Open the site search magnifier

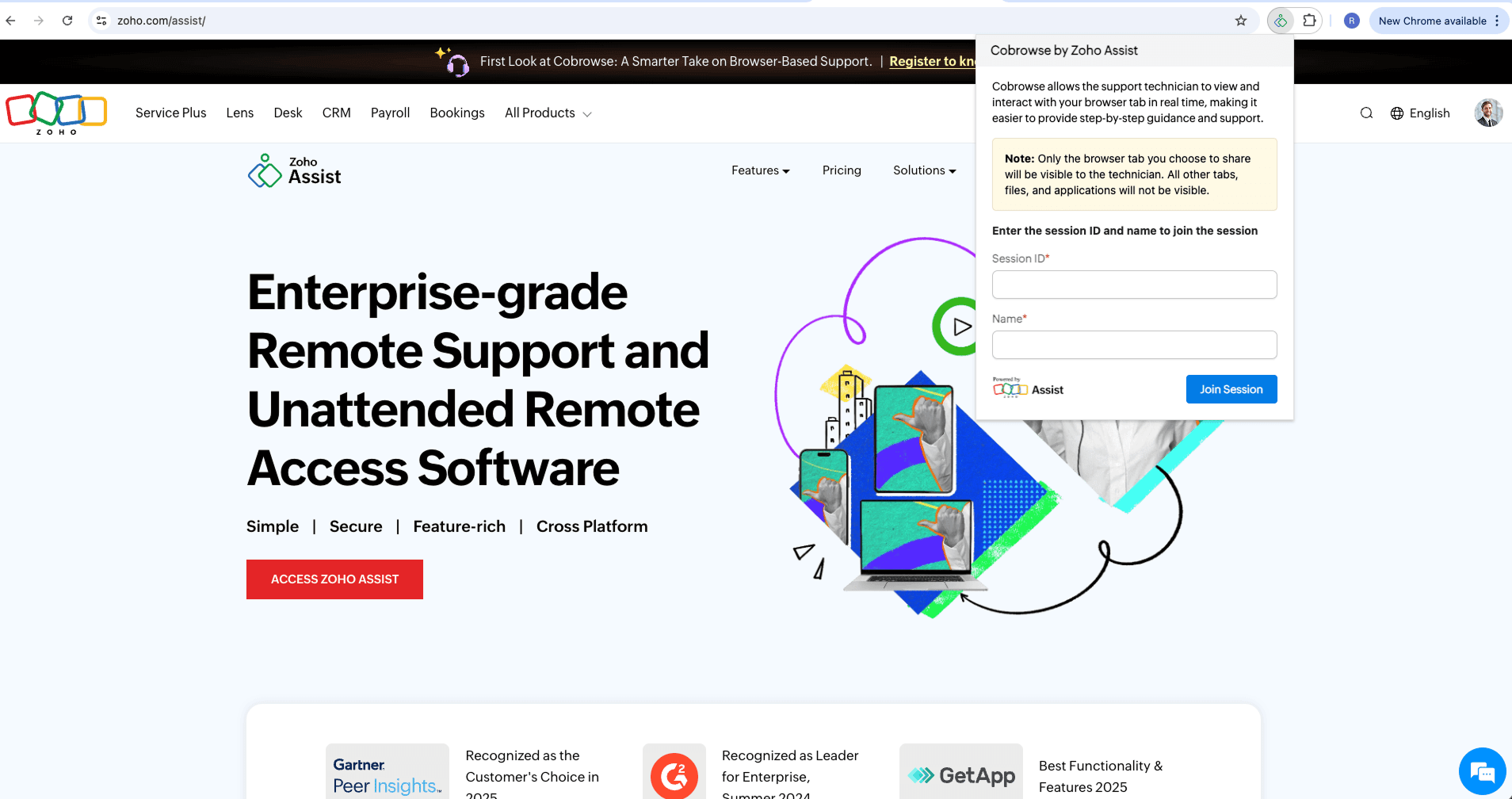pos(1366,113)
